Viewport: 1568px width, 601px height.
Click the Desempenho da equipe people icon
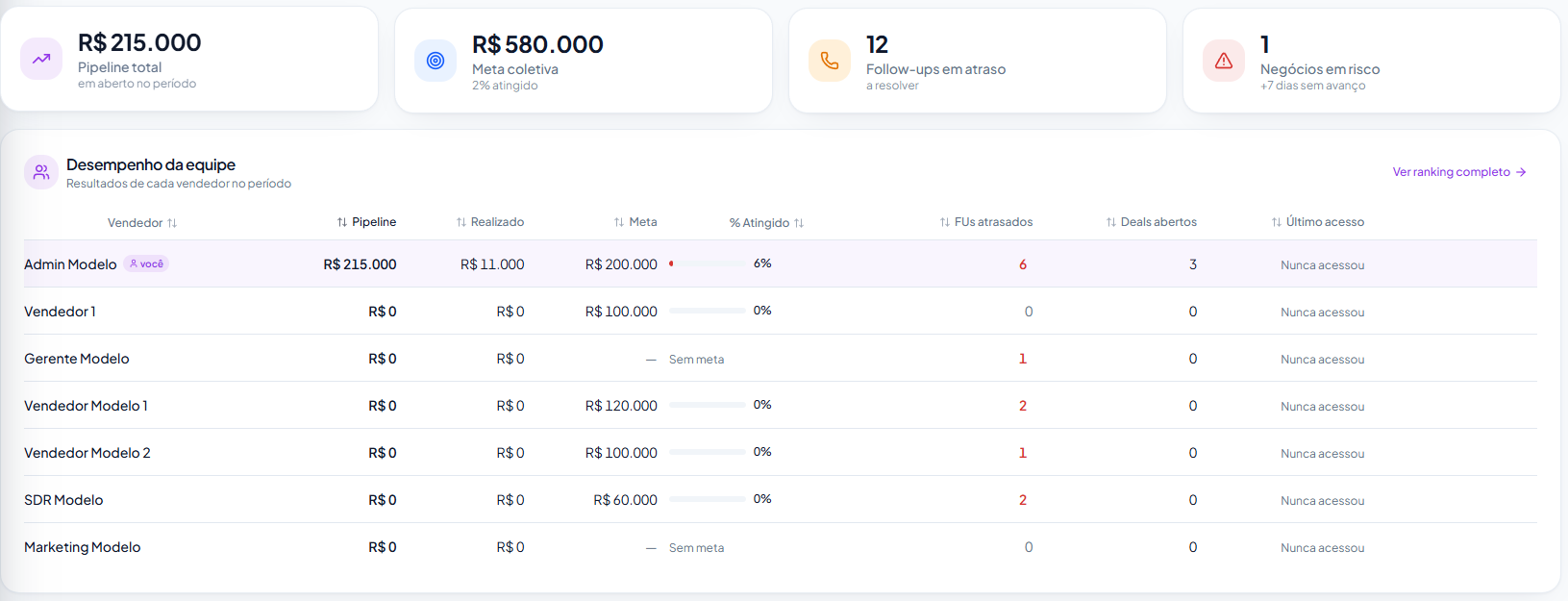tap(41, 172)
